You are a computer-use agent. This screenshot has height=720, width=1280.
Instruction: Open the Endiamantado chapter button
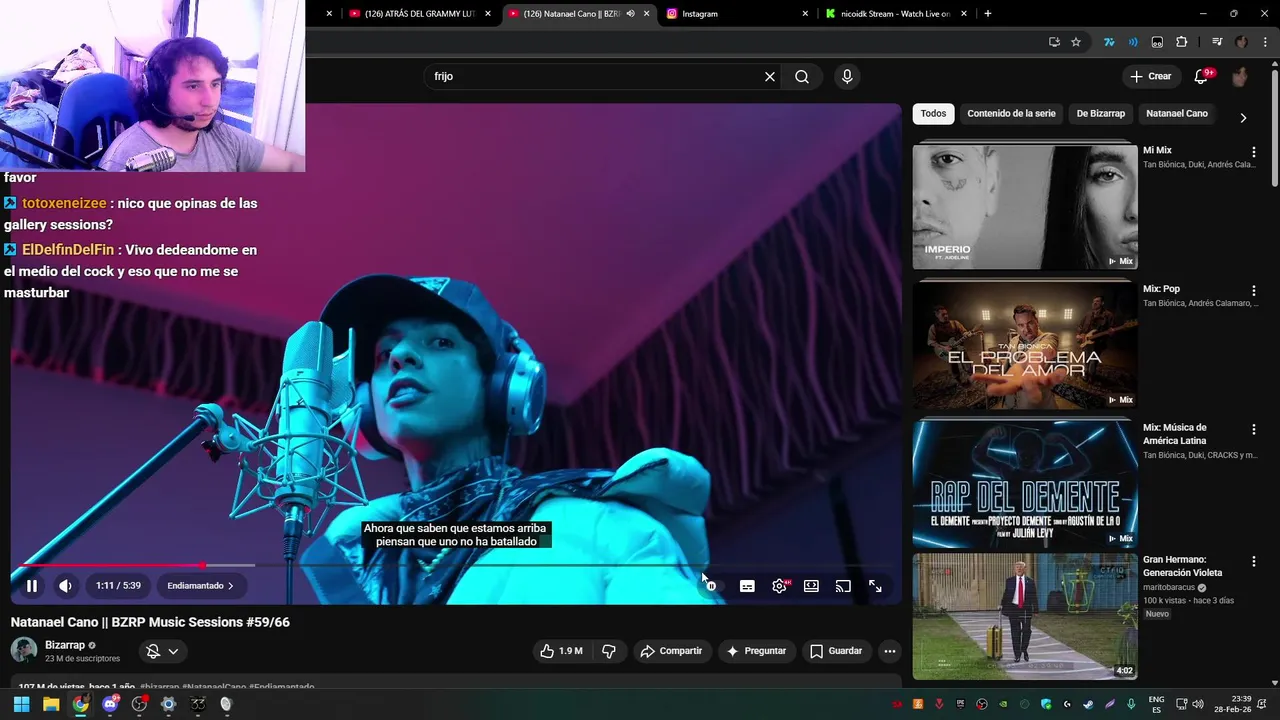pos(200,586)
